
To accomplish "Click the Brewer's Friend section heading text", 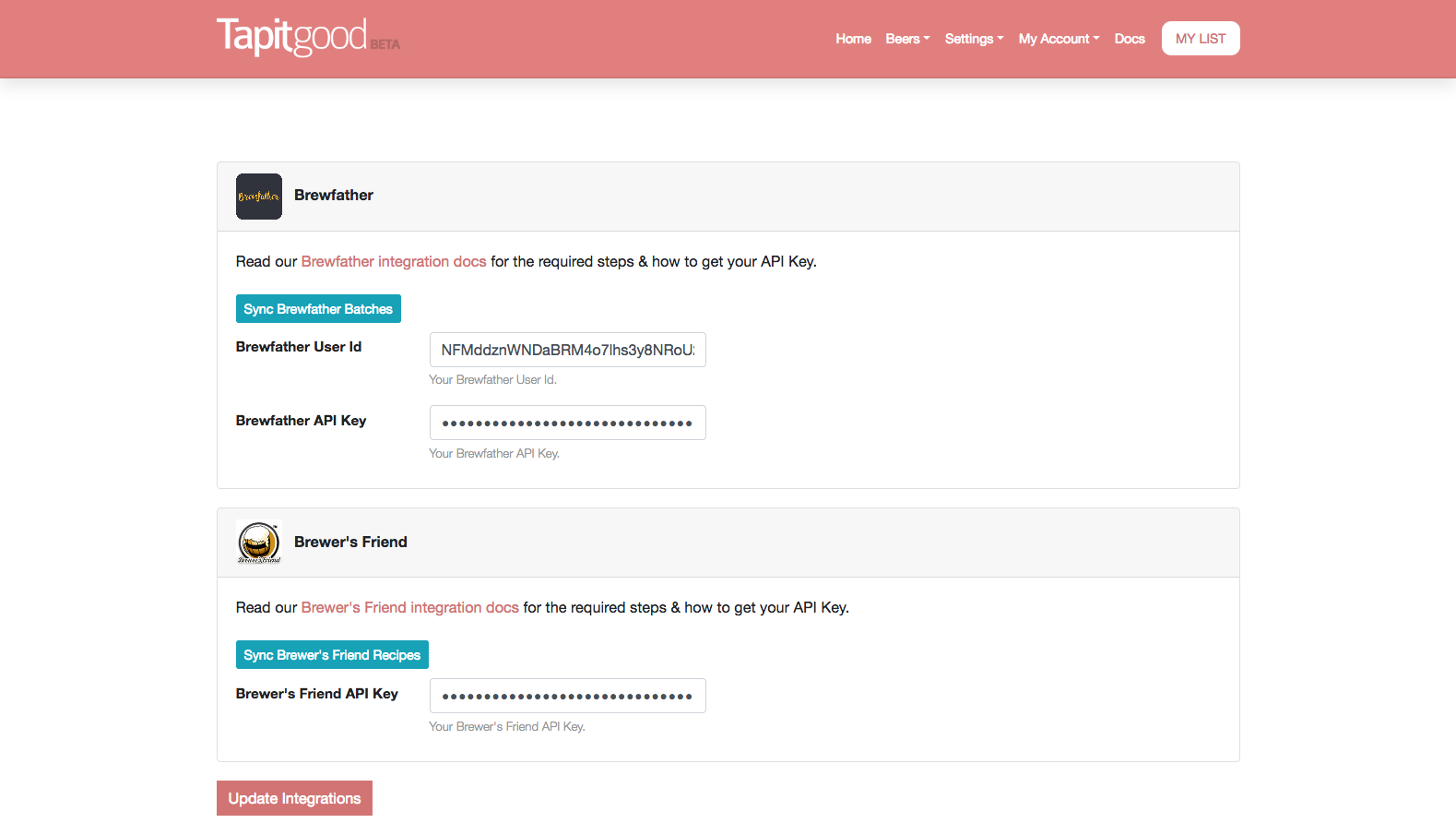I will click(350, 542).
